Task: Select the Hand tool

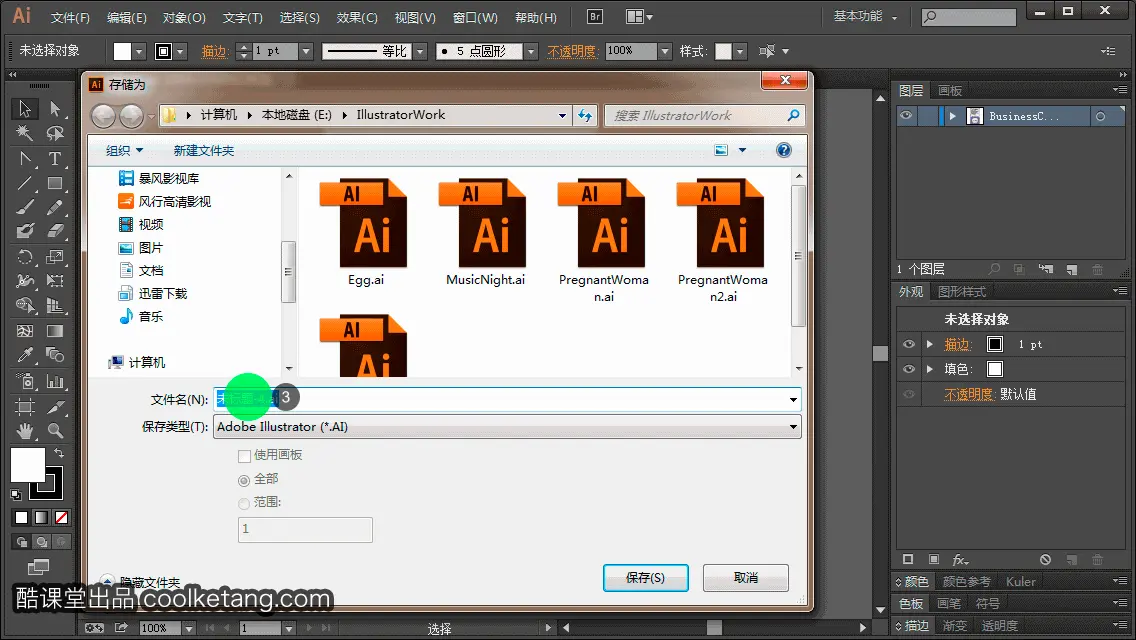Action: click(25, 431)
